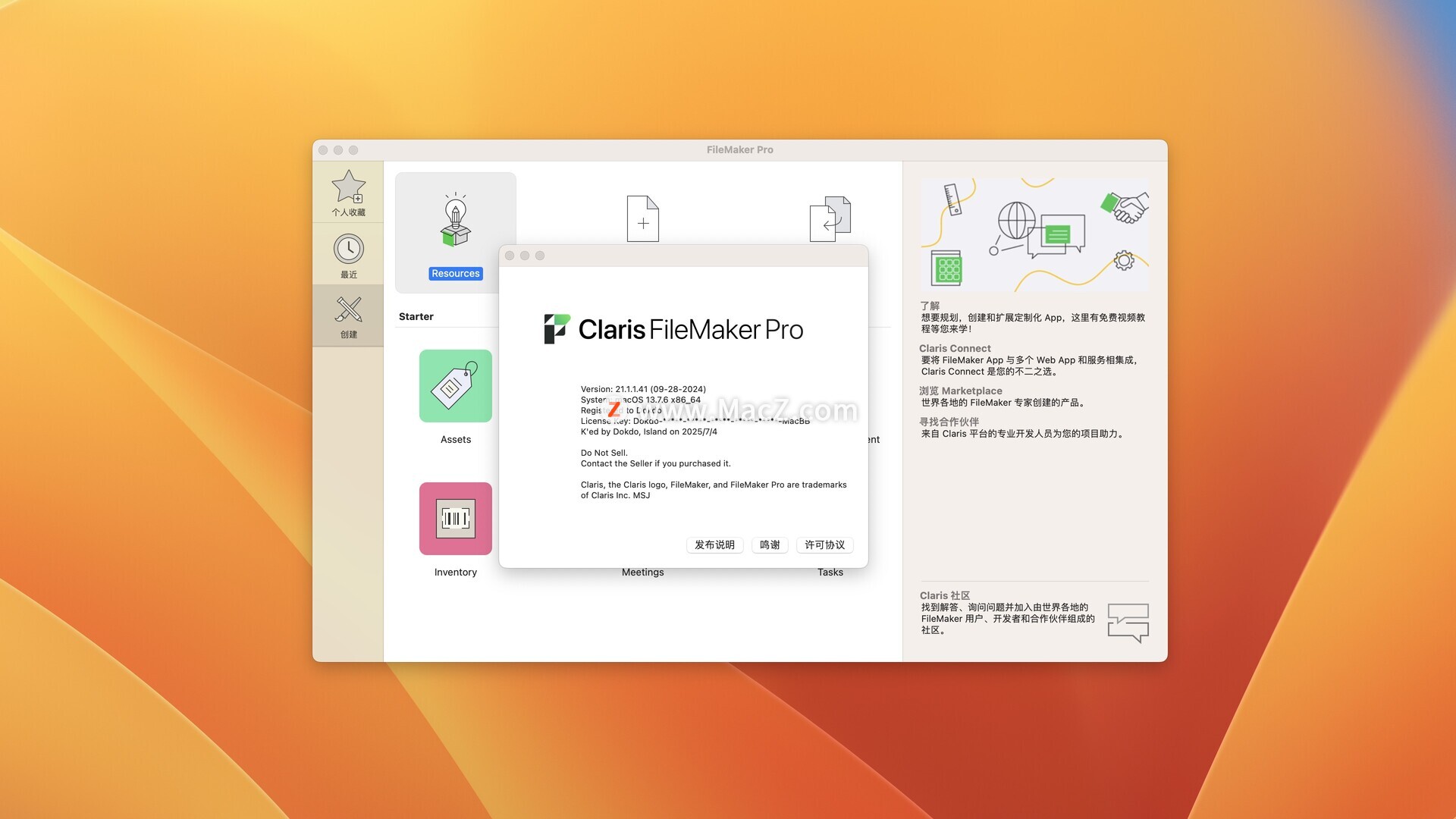The image size is (1456, 819).
Task: Click the 'K'ed by Dokdo' text line
Action: point(648,431)
